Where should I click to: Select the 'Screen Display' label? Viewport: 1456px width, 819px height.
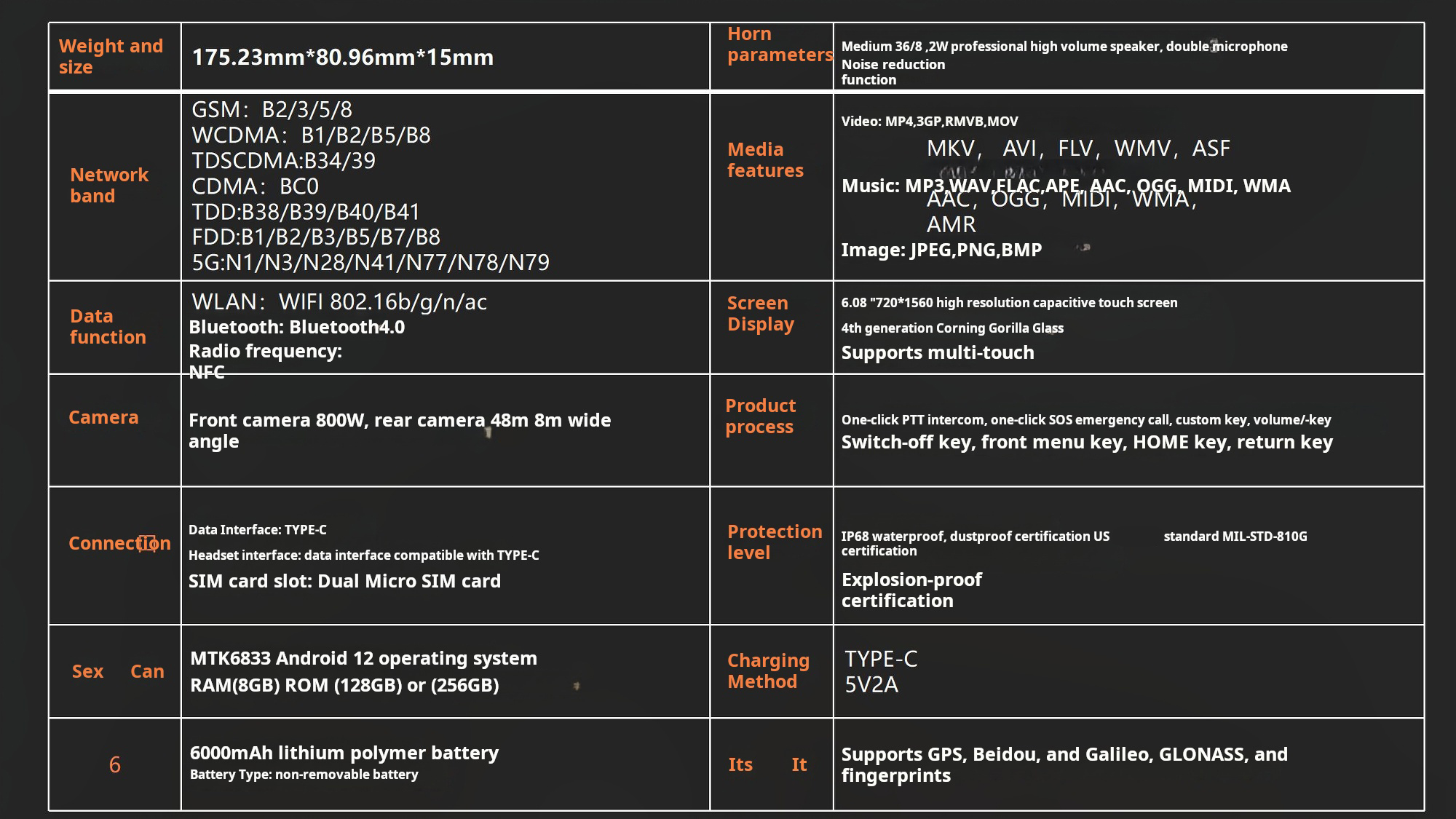[x=760, y=313]
